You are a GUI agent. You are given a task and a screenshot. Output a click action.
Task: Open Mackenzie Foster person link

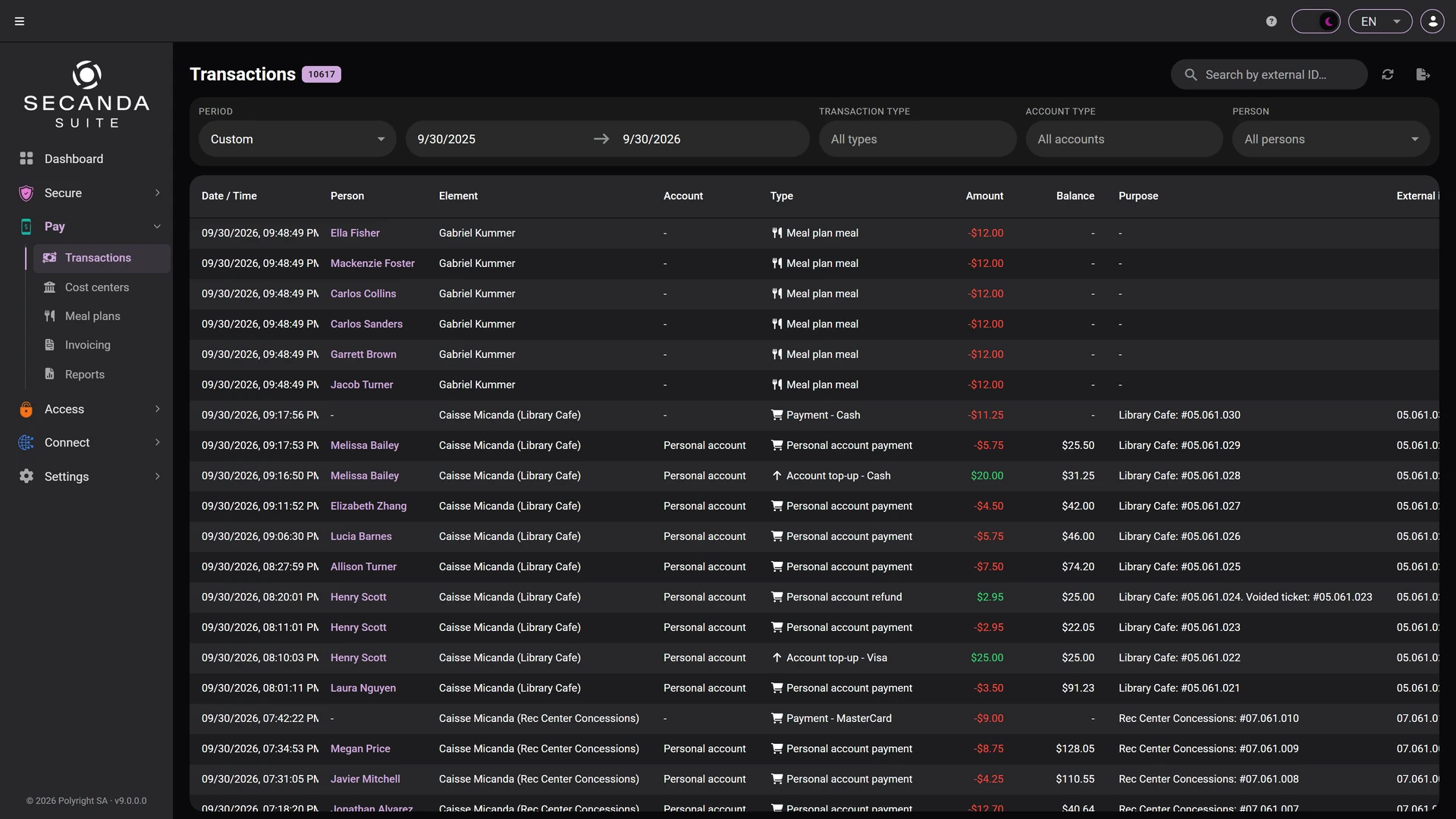(x=372, y=263)
